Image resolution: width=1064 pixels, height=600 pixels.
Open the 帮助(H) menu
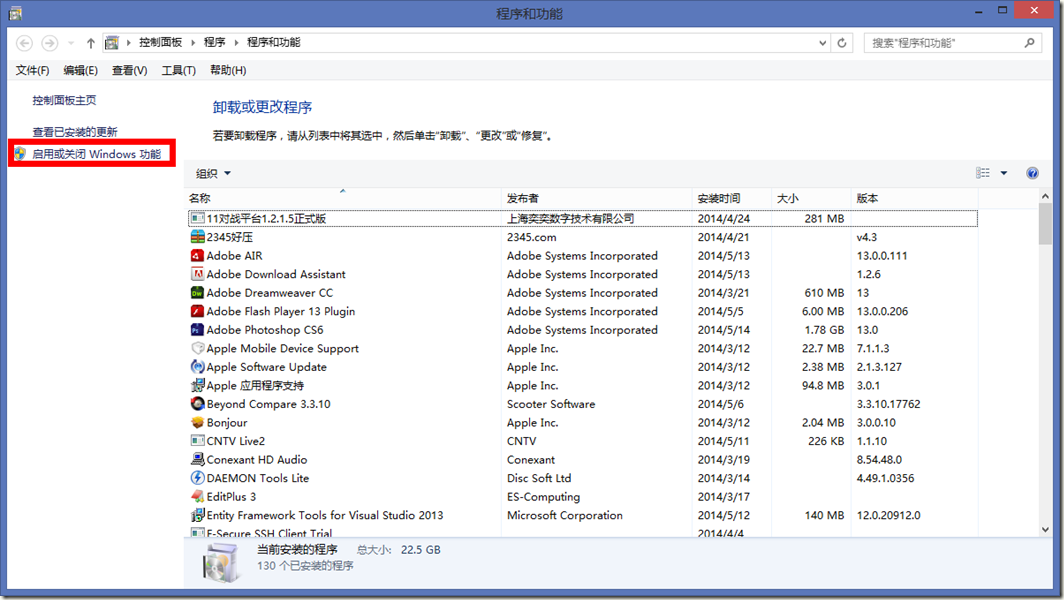[x=228, y=70]
